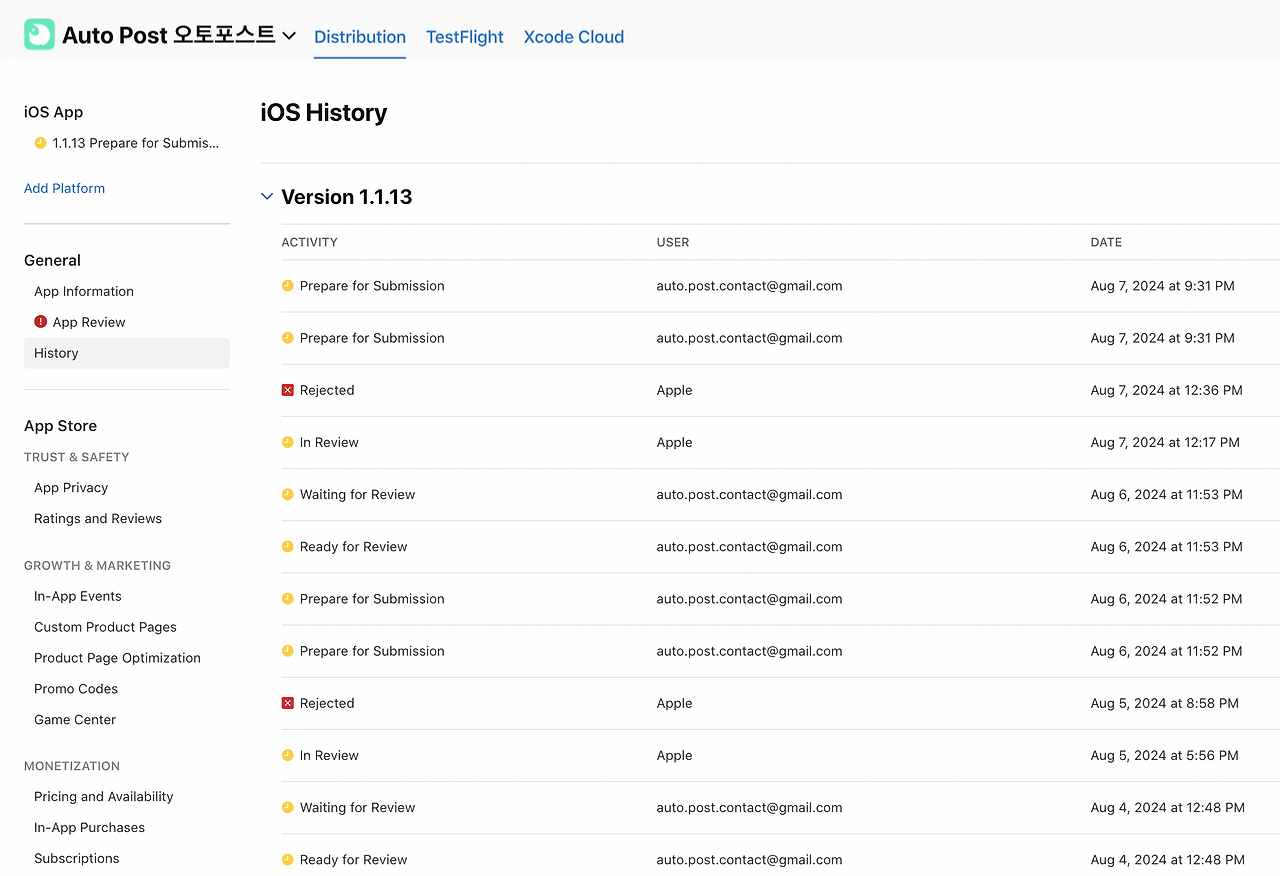Screen dimensions: 1280x876
Task: Collapse the Version 1.1.13 section chevron
Action: [267, 197]
